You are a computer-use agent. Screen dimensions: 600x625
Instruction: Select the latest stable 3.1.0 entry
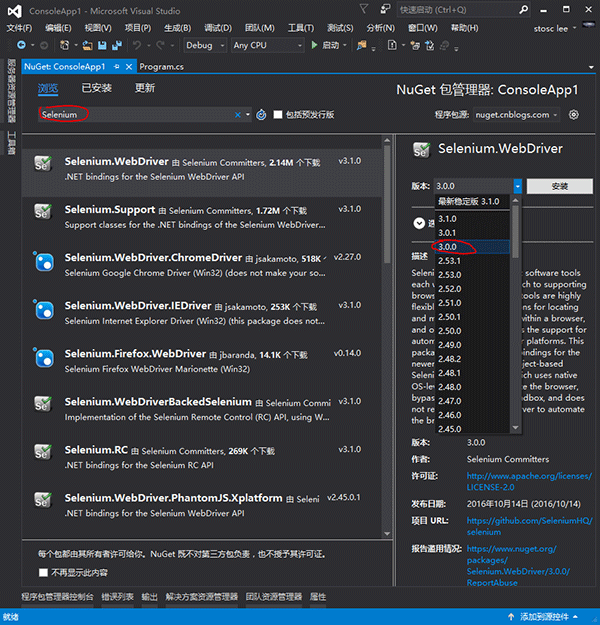click(x=472, y=201)
